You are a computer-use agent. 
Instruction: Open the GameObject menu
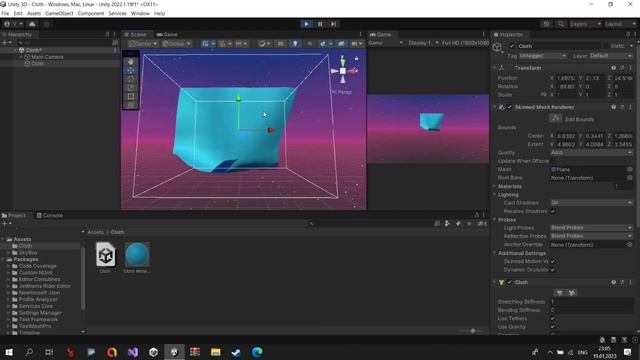click(x=59, y=13)
